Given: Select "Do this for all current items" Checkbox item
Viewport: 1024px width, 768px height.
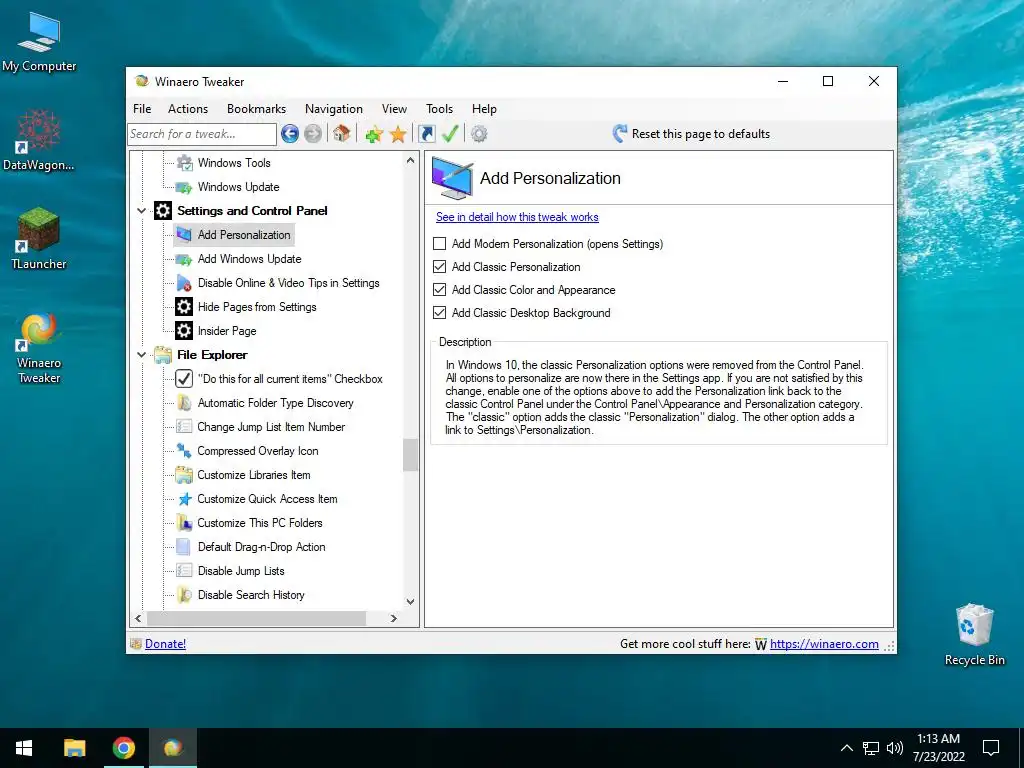Looking at the screenshot, I should click(290, 379).
